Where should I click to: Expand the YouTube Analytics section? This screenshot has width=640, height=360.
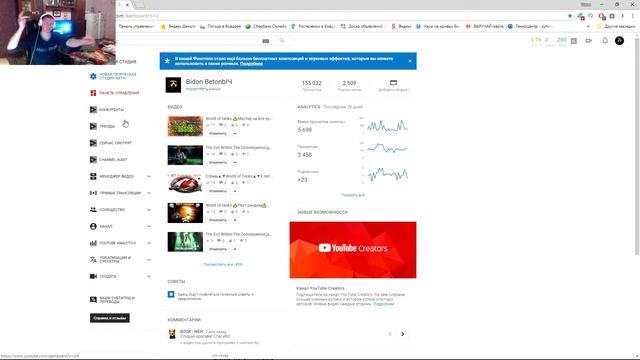coord(149,243)
